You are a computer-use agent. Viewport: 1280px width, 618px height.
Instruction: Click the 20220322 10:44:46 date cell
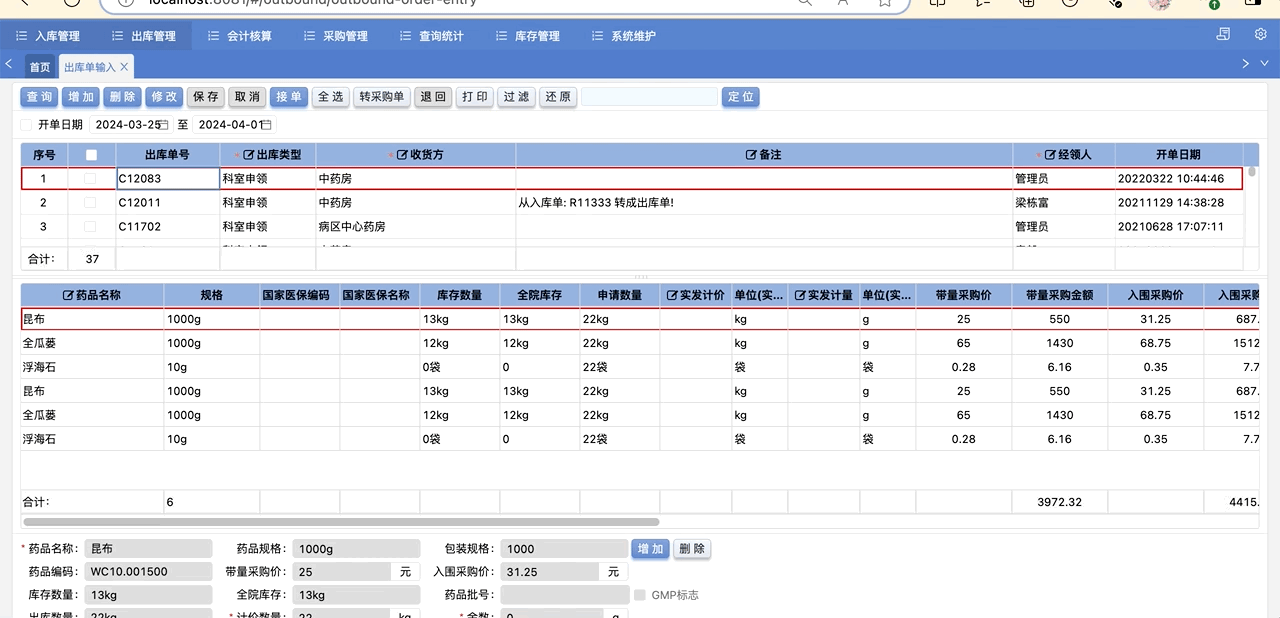1179,178
